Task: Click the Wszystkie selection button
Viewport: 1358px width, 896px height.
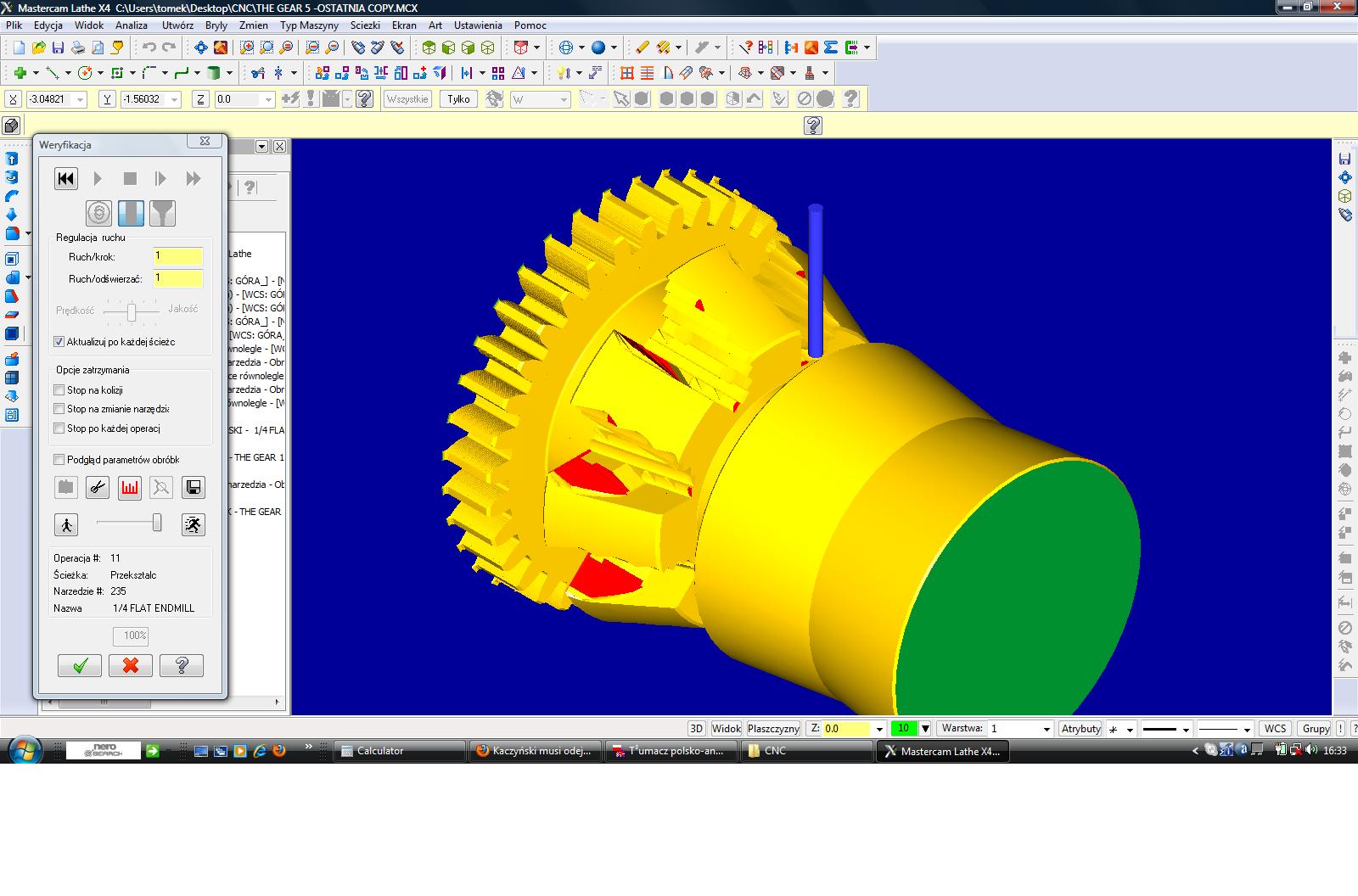Action: [x=407, y=99]
